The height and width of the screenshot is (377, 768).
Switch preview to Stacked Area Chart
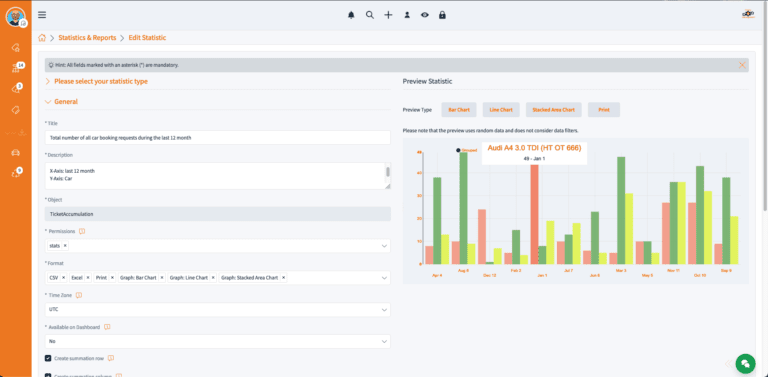pyautogui.click(x=553, y=110)
